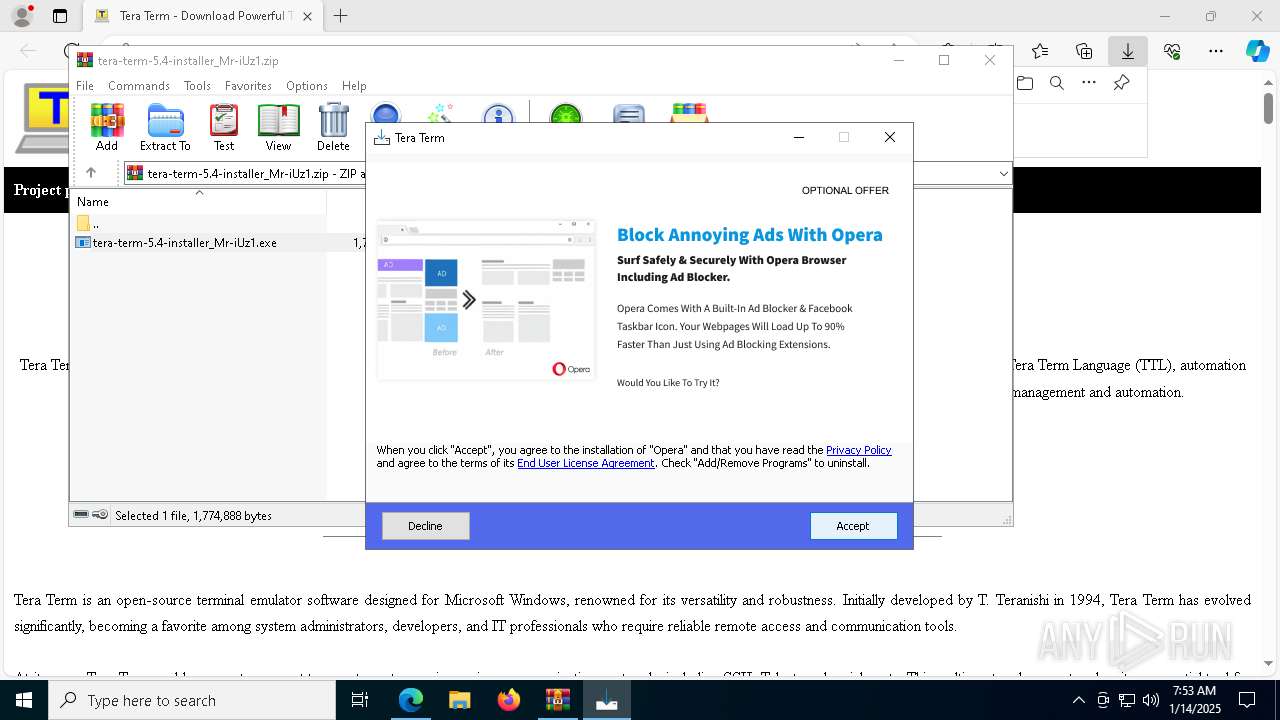Click the Test icon in WinRAR
This screenshot has height=720, width=1280.
click(x=224, y=127)
